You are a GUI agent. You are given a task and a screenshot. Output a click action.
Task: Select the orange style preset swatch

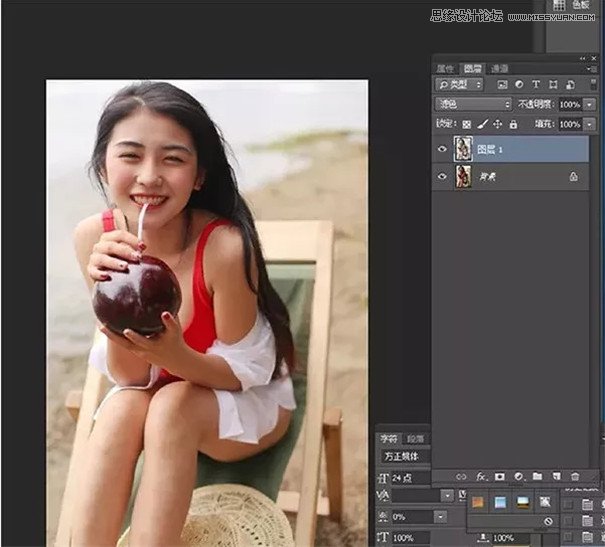478,503
